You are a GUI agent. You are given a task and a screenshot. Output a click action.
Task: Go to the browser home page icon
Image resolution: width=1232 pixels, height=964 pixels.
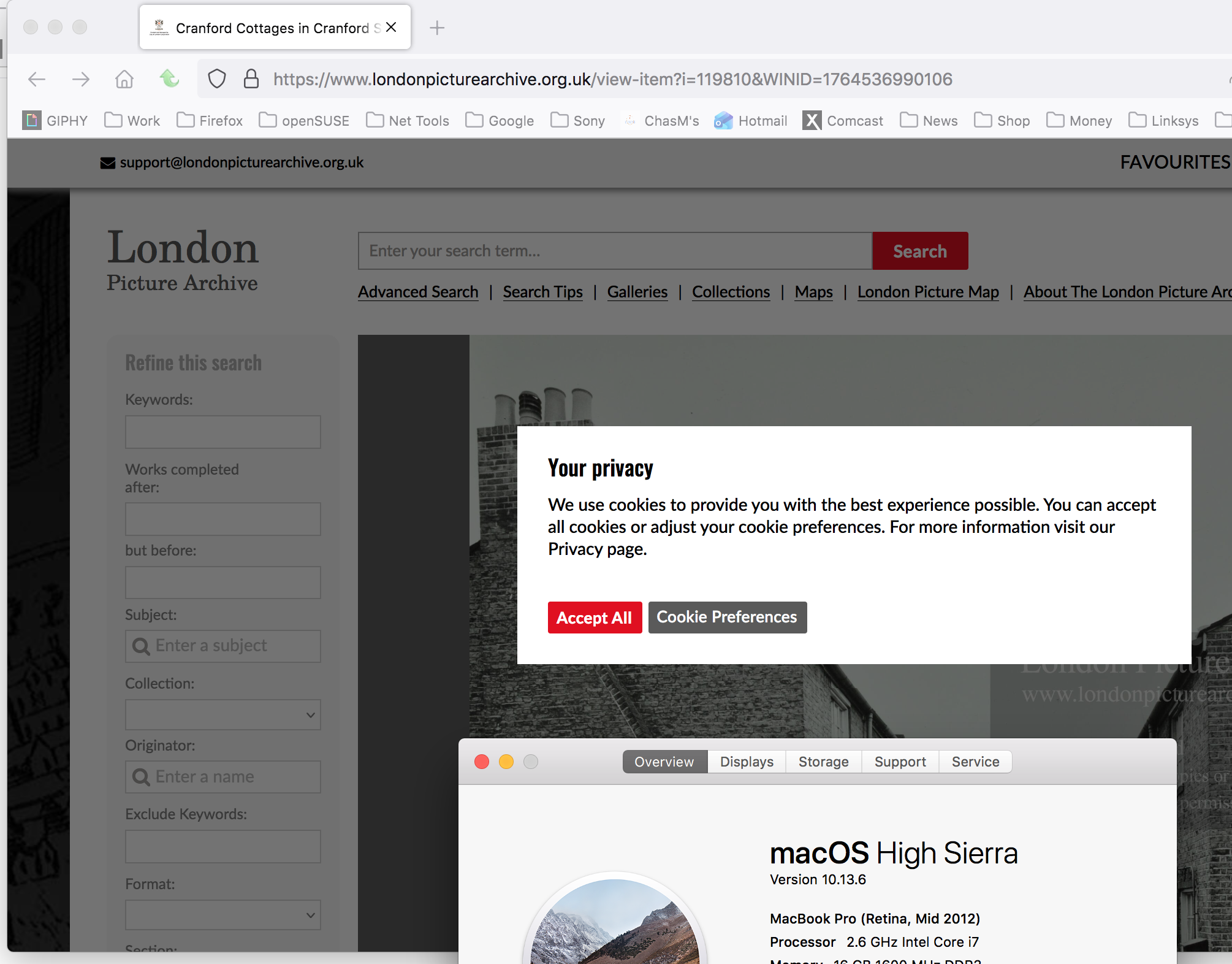pos(124,79)
